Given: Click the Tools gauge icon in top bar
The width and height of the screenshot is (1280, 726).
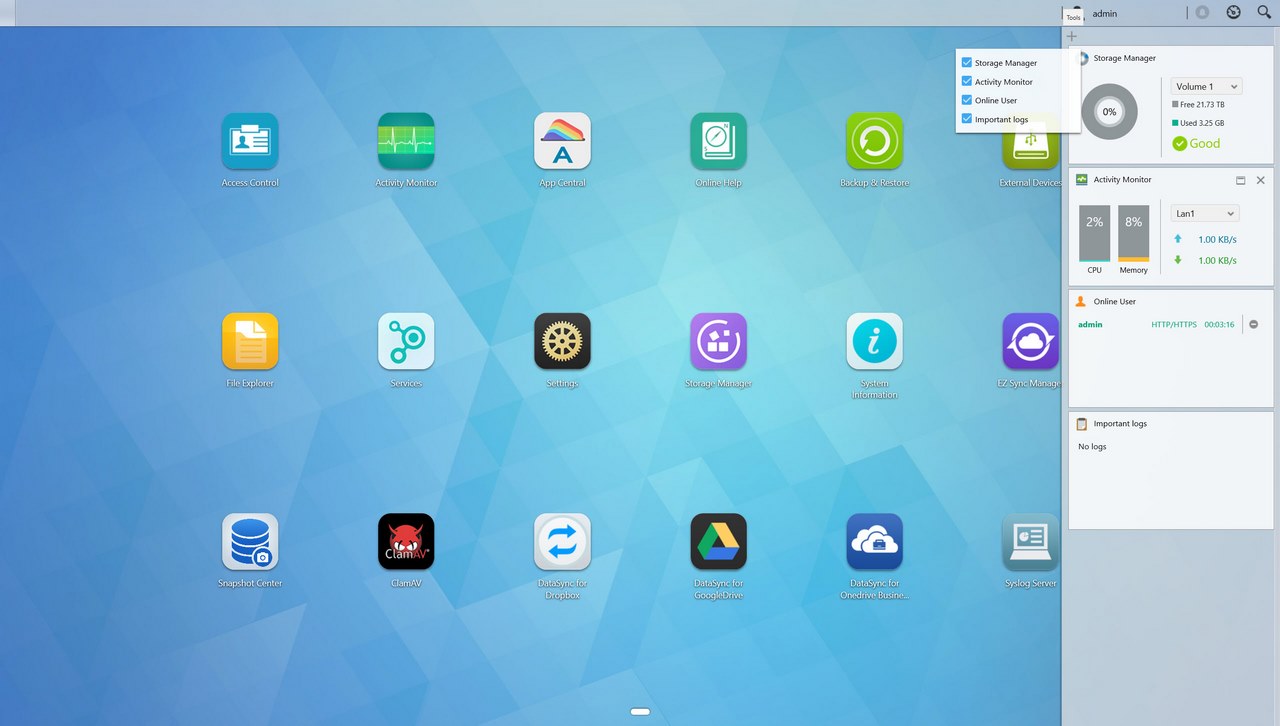Looking at the screenshot, I should tap(1233, 12).
